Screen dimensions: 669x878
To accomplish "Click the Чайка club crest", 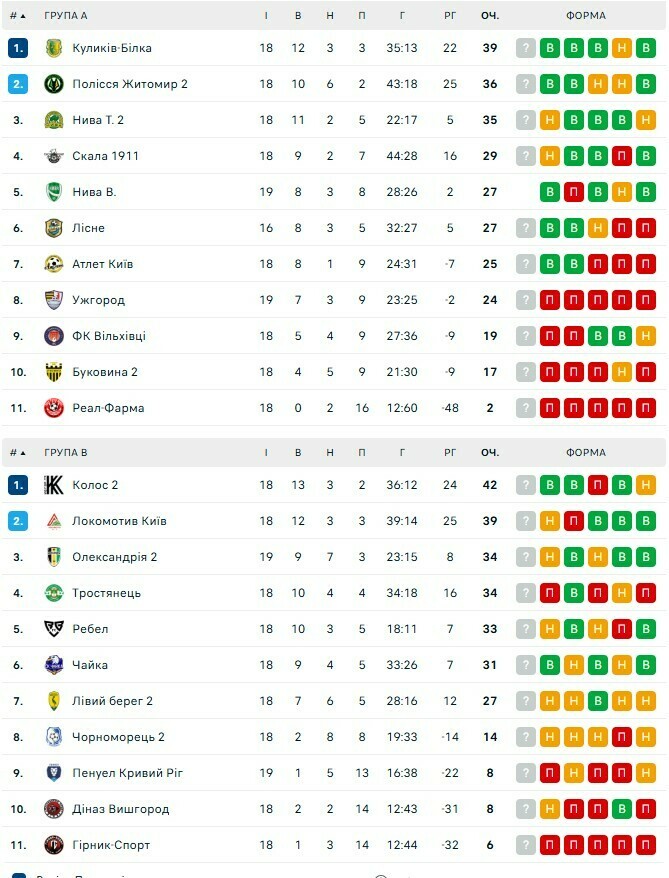I will [x=54, y=665].
